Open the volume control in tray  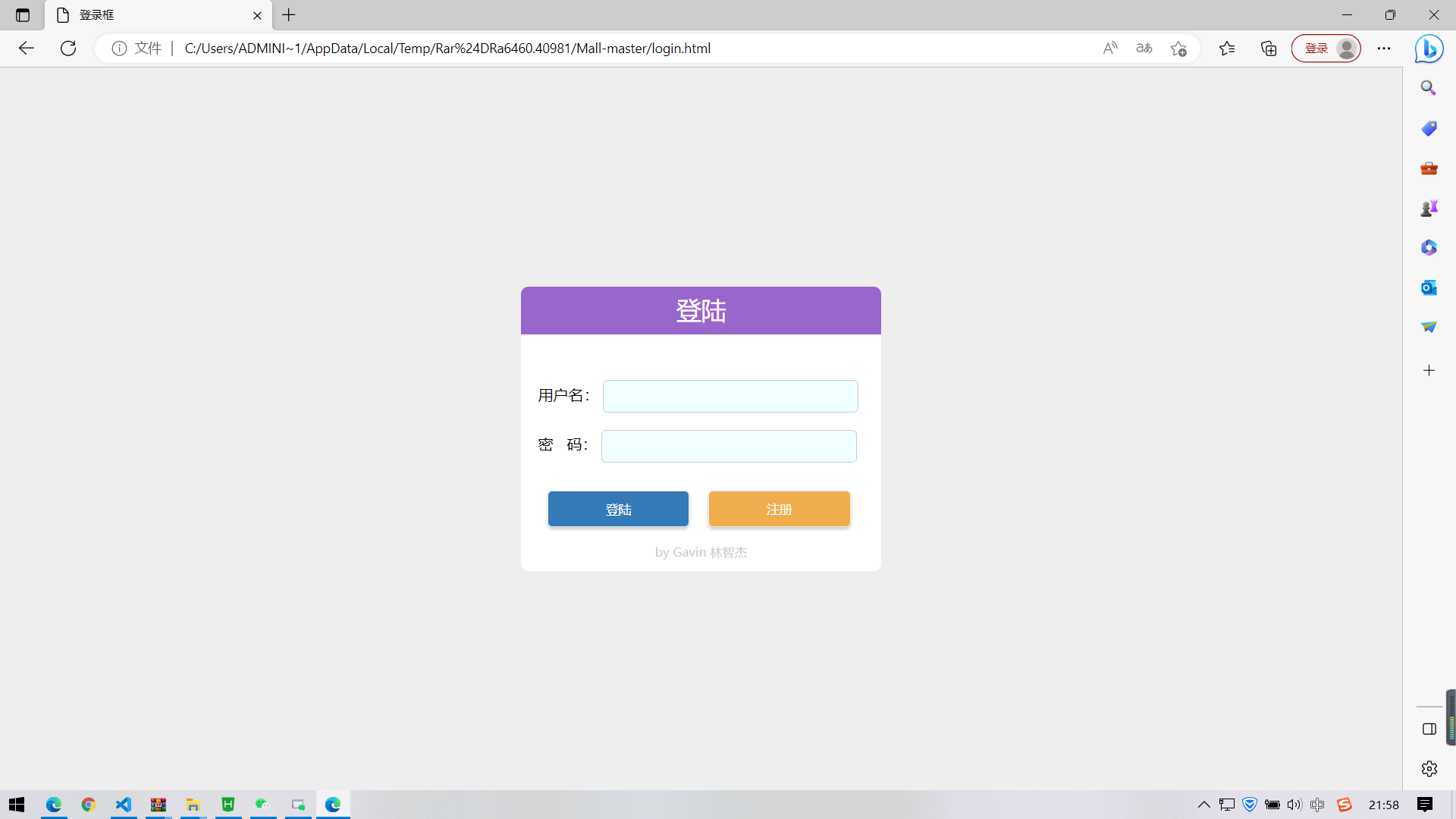coord(1294,805)
